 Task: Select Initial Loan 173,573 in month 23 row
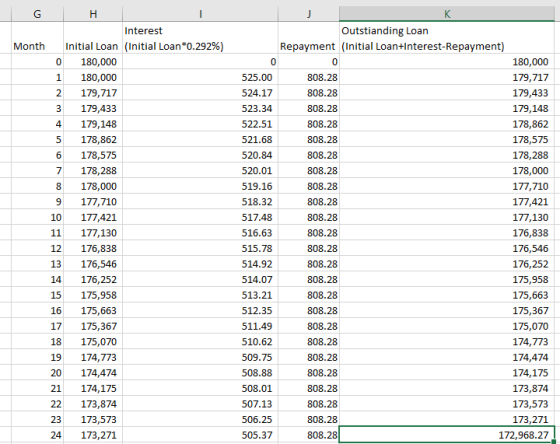[x=93, y=419]
